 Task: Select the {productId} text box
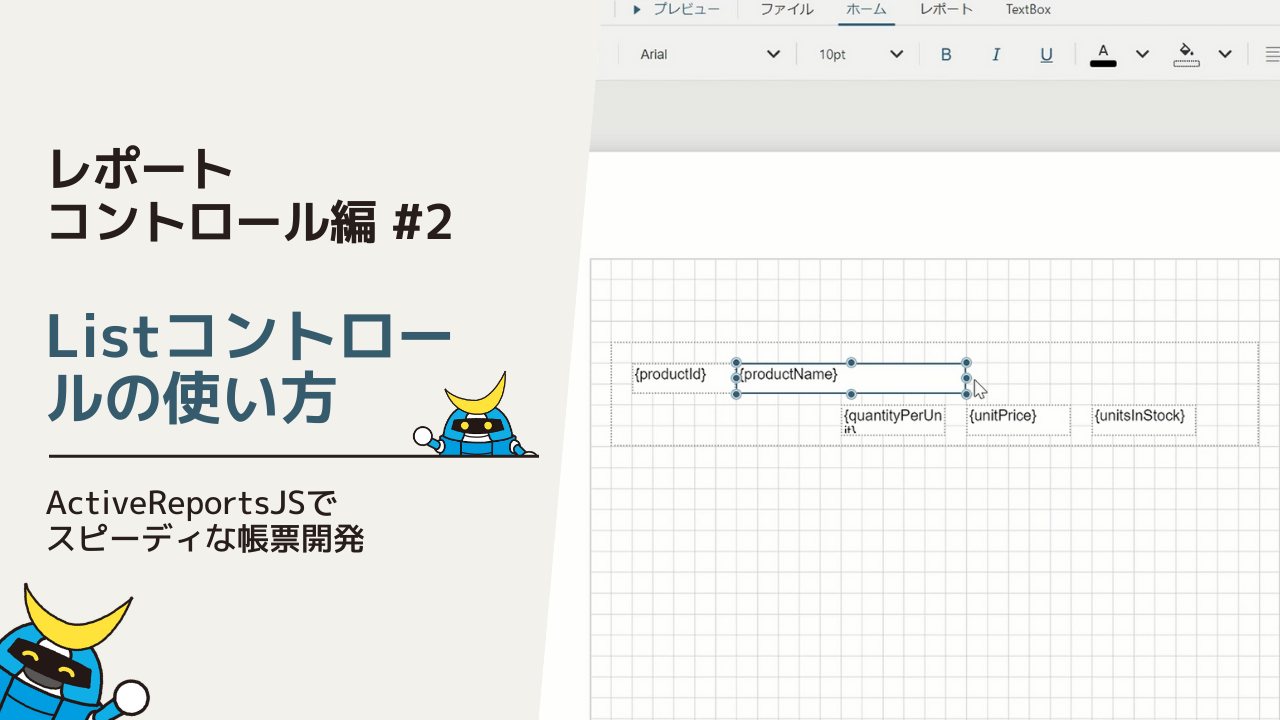coord(683,378)
